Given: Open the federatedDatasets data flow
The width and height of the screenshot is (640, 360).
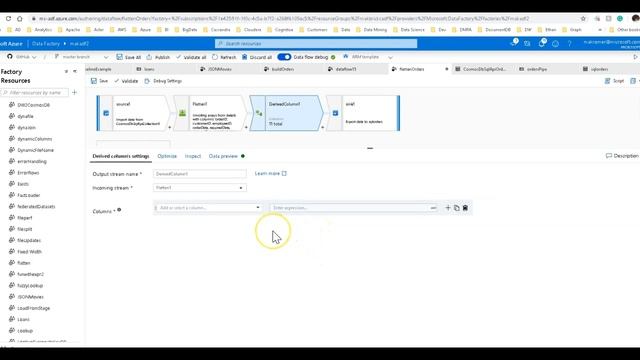Looking at the screenshot, I should [36, 207].
